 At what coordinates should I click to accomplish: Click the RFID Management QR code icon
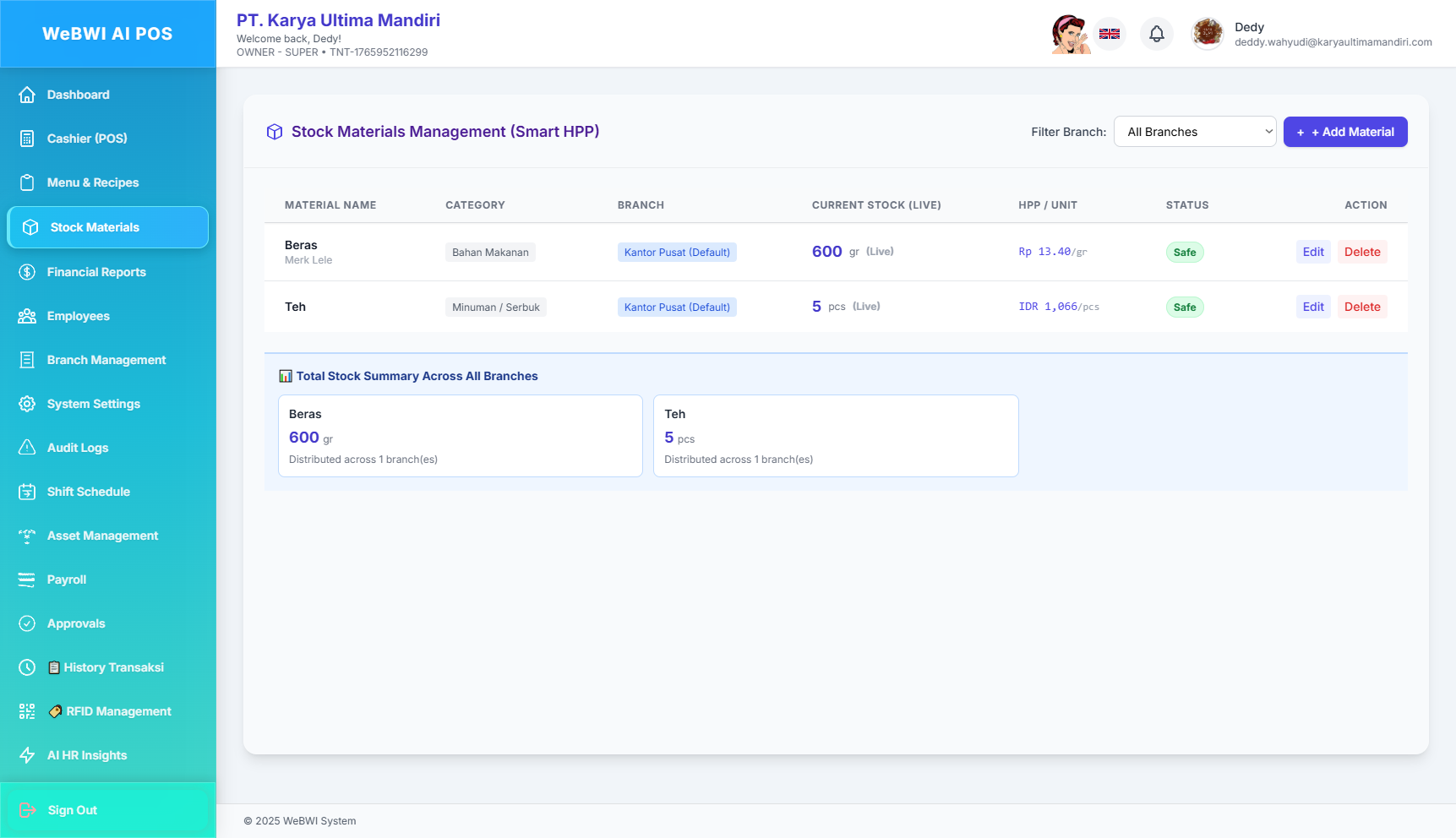point(27,711)
